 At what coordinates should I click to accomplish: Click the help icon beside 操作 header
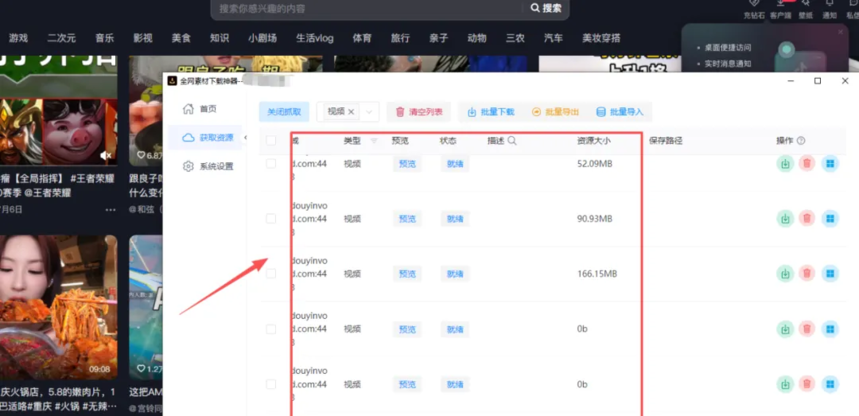[801, 141]
